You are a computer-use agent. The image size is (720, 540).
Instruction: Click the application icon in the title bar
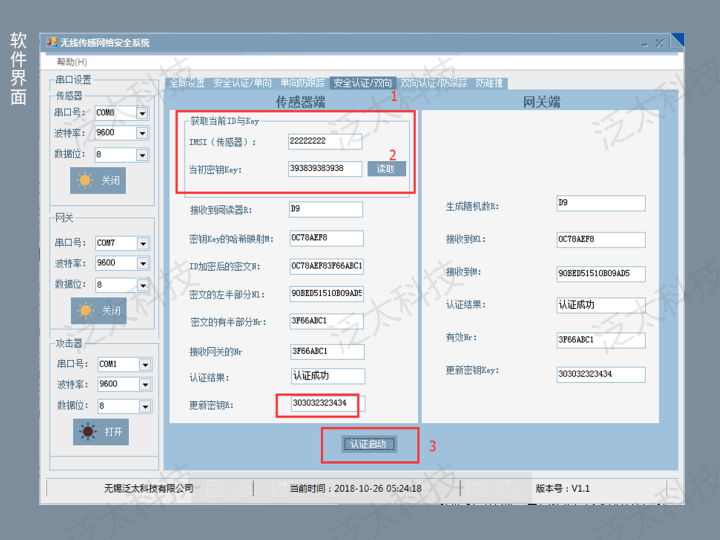pyautogui.click(x=50, y=43)
